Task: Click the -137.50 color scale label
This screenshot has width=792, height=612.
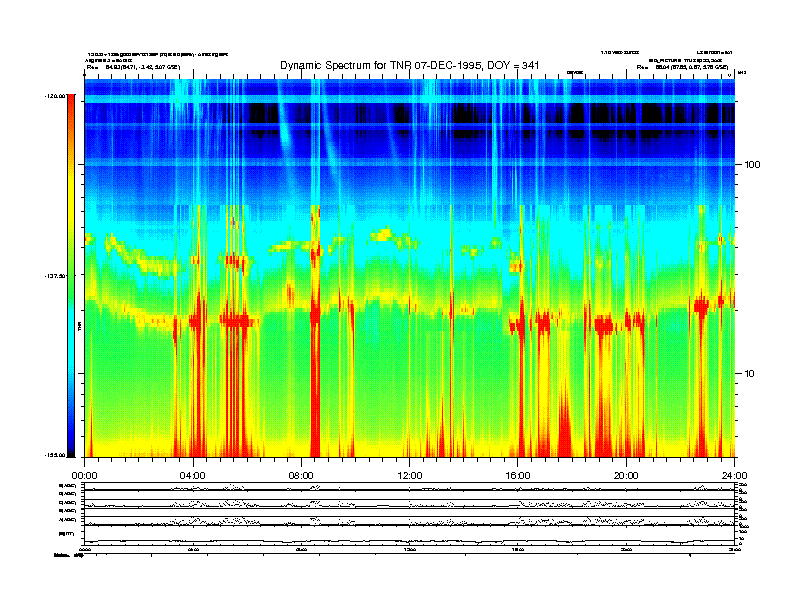Action: point(55,276)
